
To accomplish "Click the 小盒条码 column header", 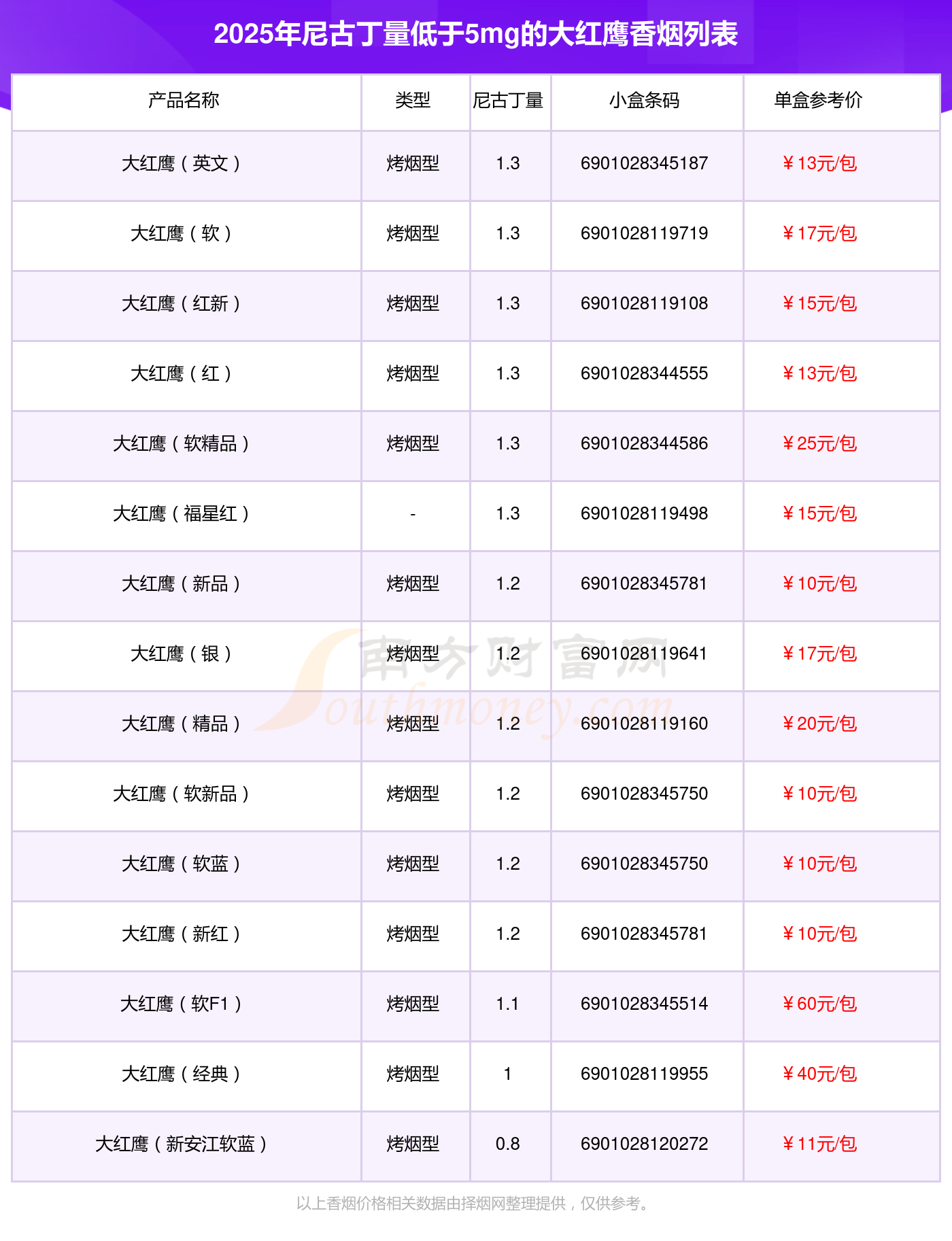I will 644,101.
